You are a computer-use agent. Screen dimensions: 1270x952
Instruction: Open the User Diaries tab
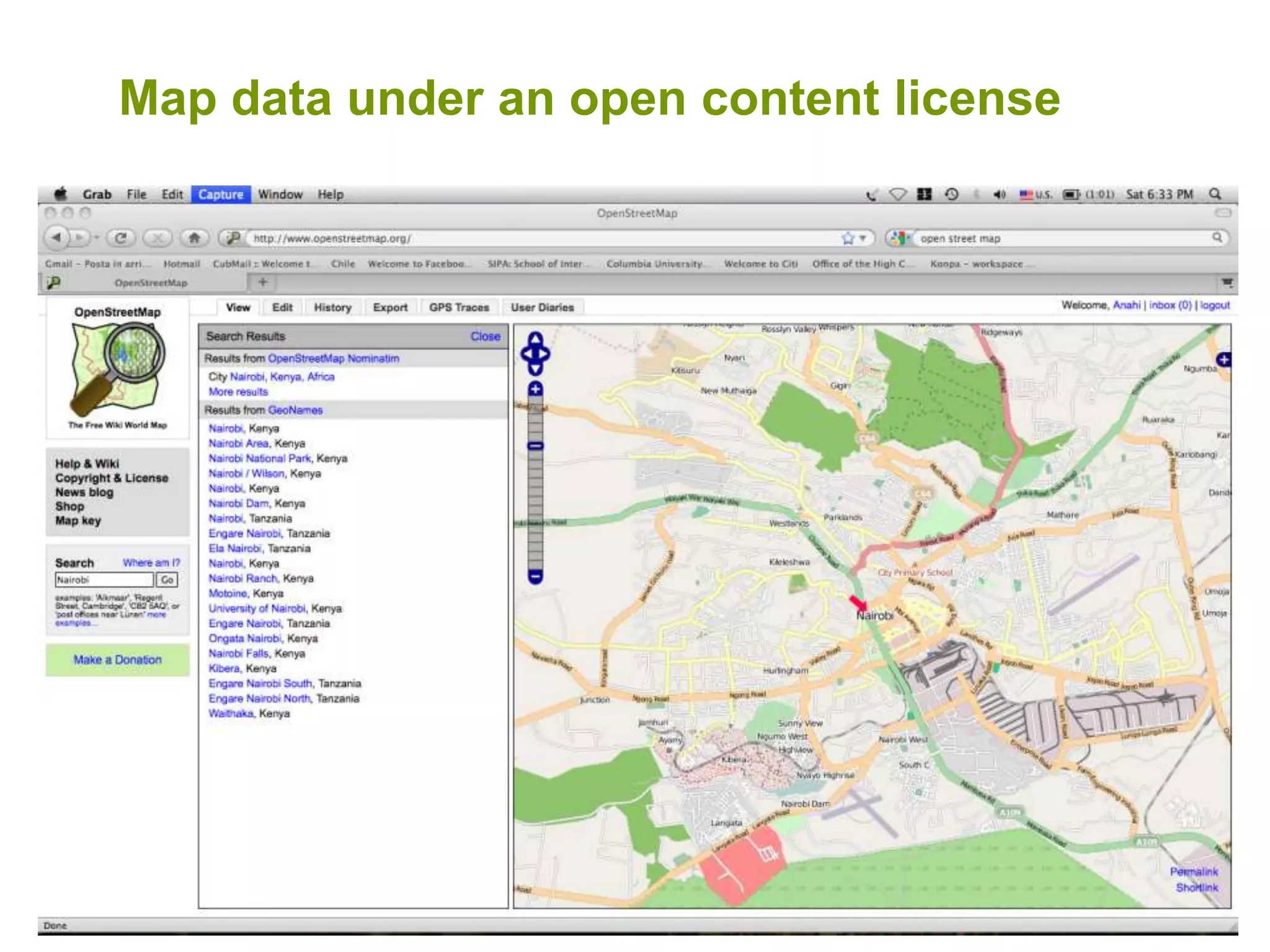coord(542,307)
